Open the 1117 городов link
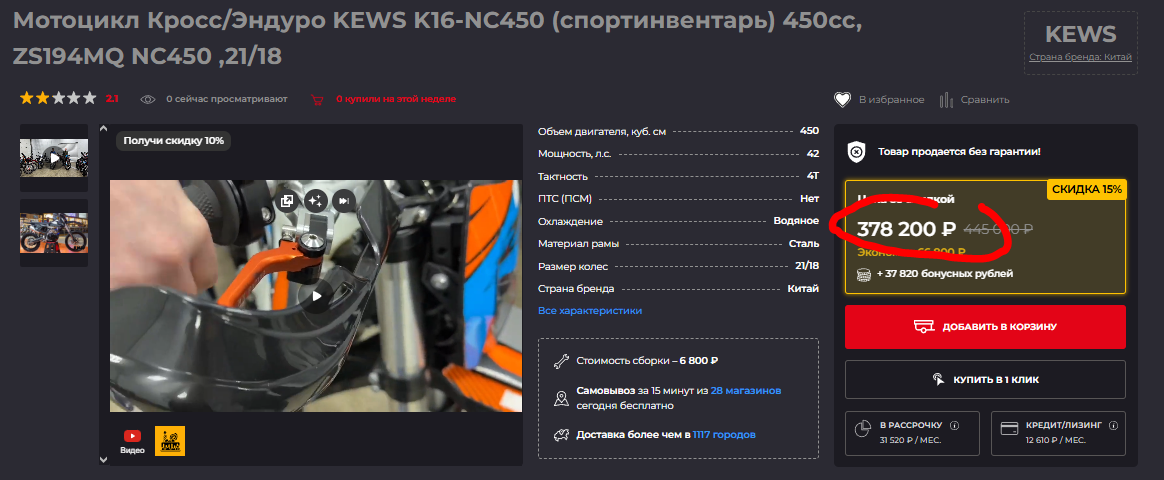The image size is (1164, 480). click(724, 435)
